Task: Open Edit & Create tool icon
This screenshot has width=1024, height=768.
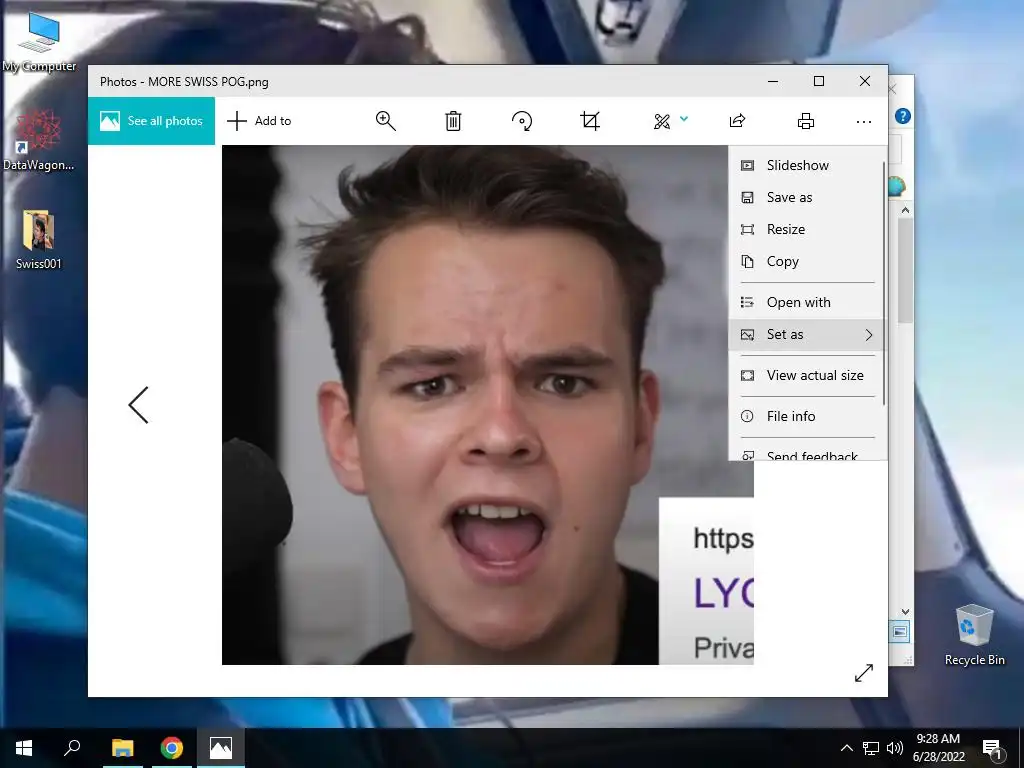Action: 662,121
